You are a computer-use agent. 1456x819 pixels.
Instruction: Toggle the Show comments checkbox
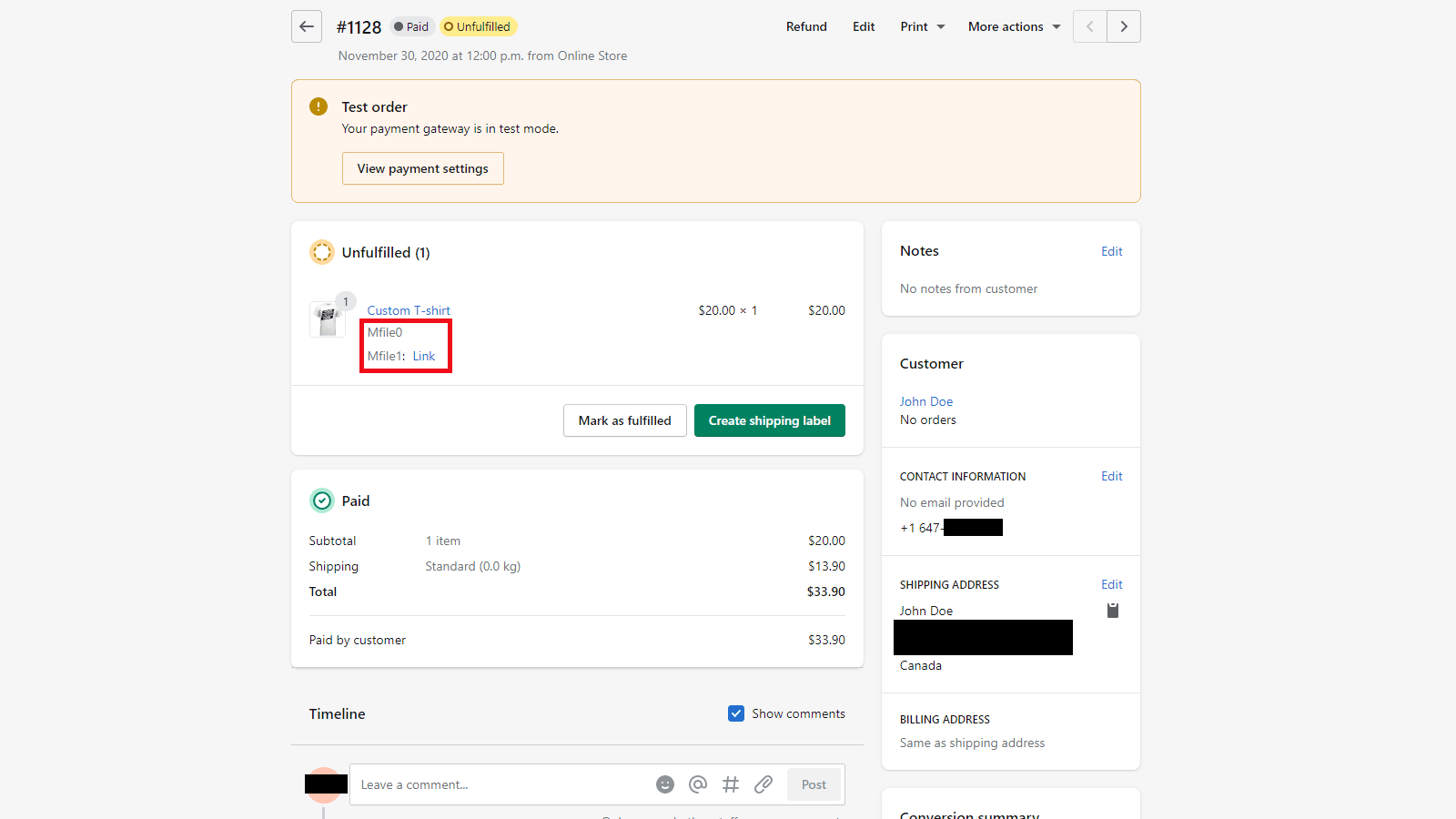(x=736, y=713)
